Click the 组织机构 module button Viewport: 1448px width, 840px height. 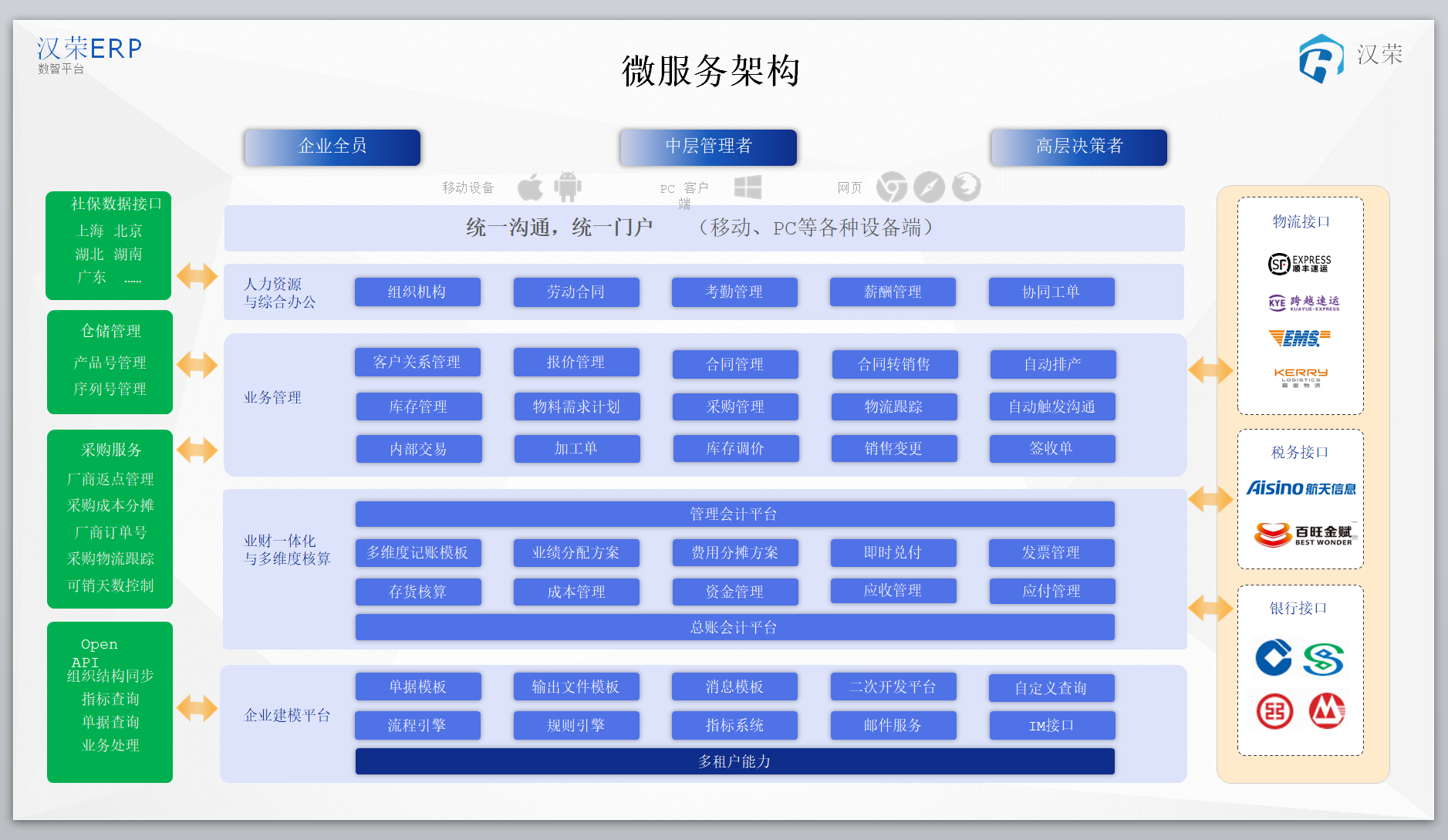[x=417, y=292]
